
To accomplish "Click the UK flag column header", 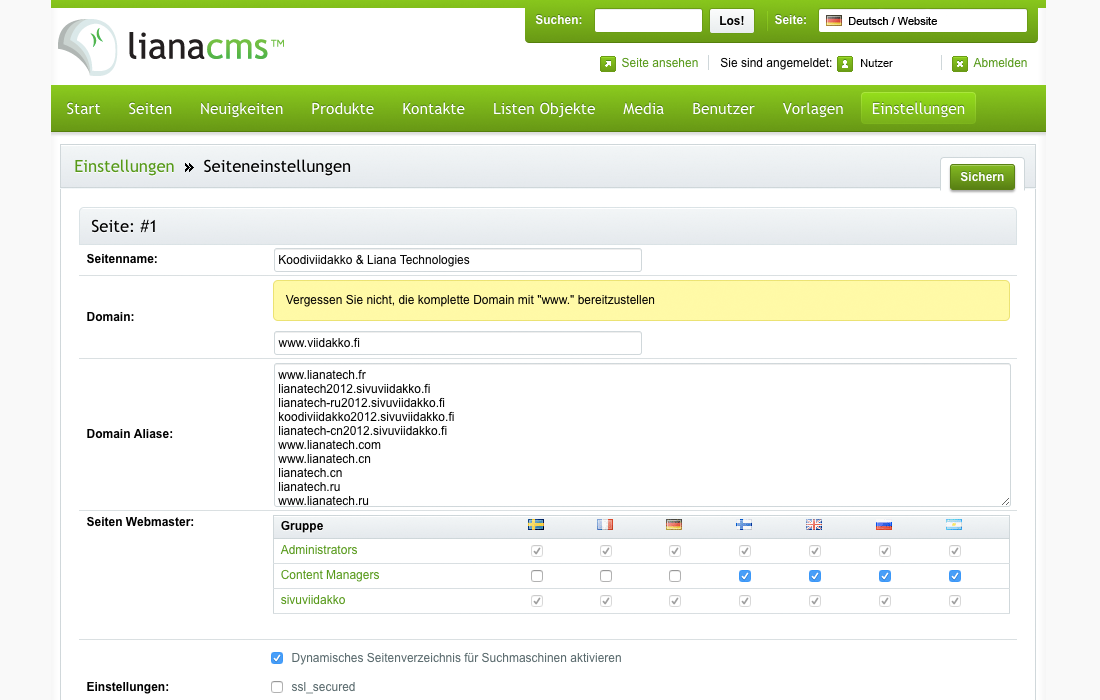I will click(814, 525).
